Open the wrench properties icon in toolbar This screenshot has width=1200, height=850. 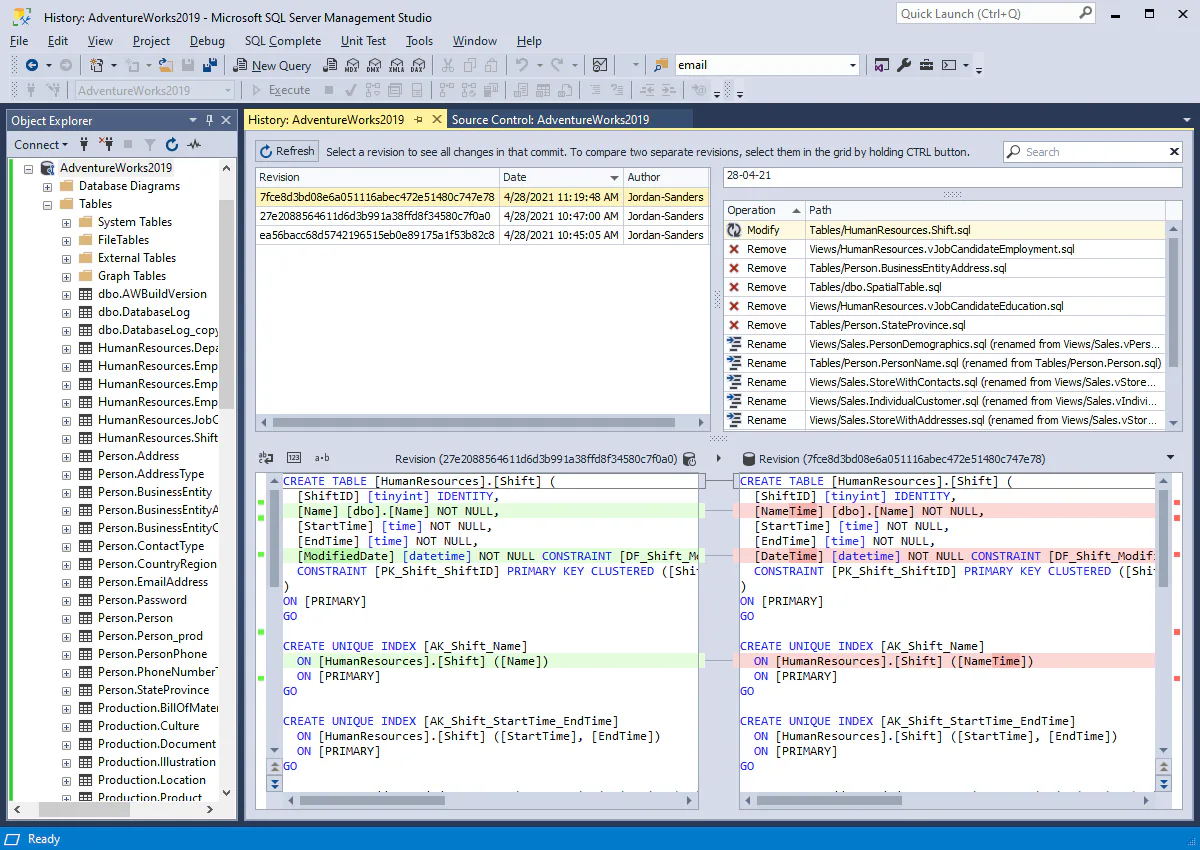(x=904, y=65)
